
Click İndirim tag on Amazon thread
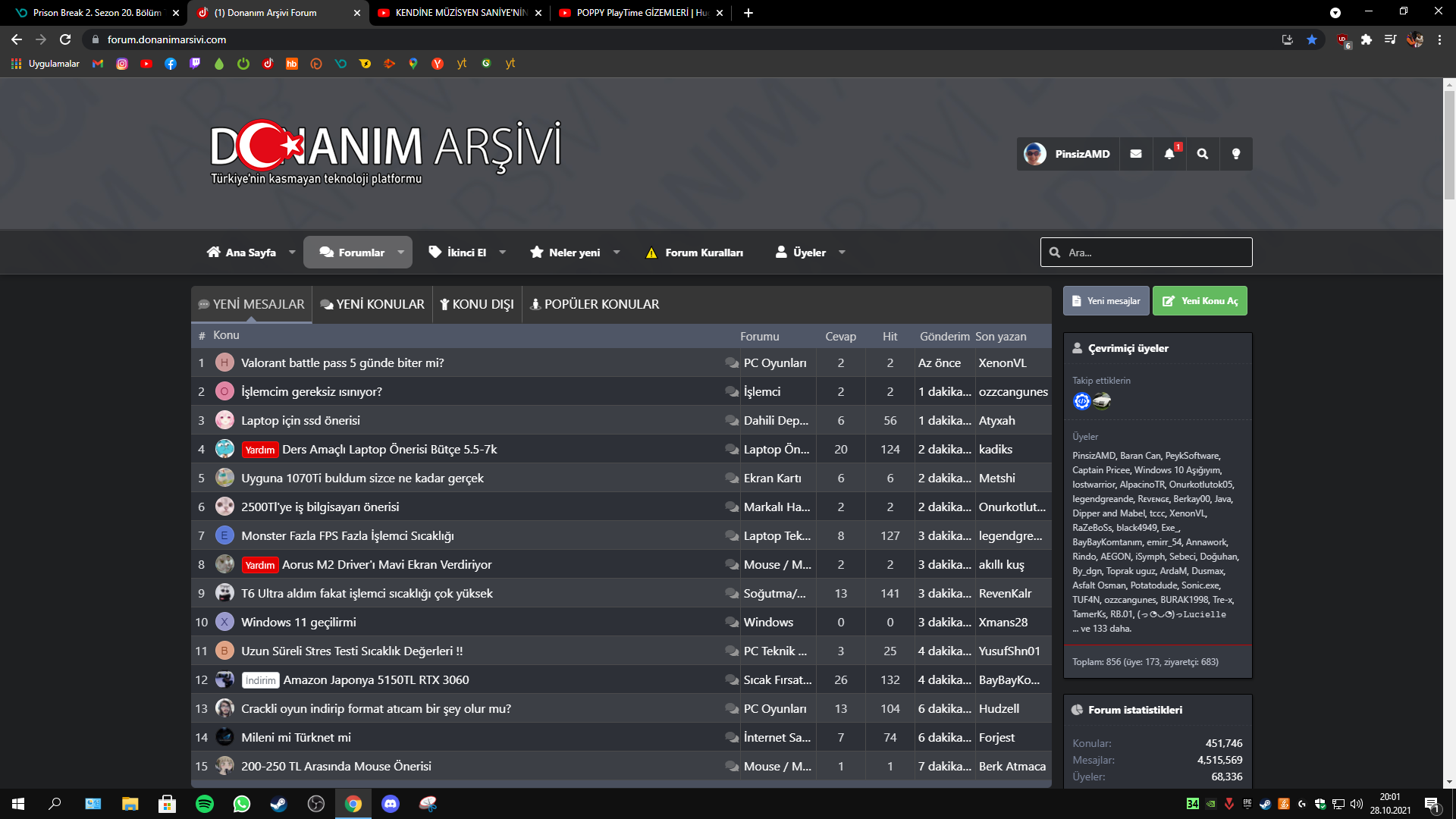tap(260, 680)
